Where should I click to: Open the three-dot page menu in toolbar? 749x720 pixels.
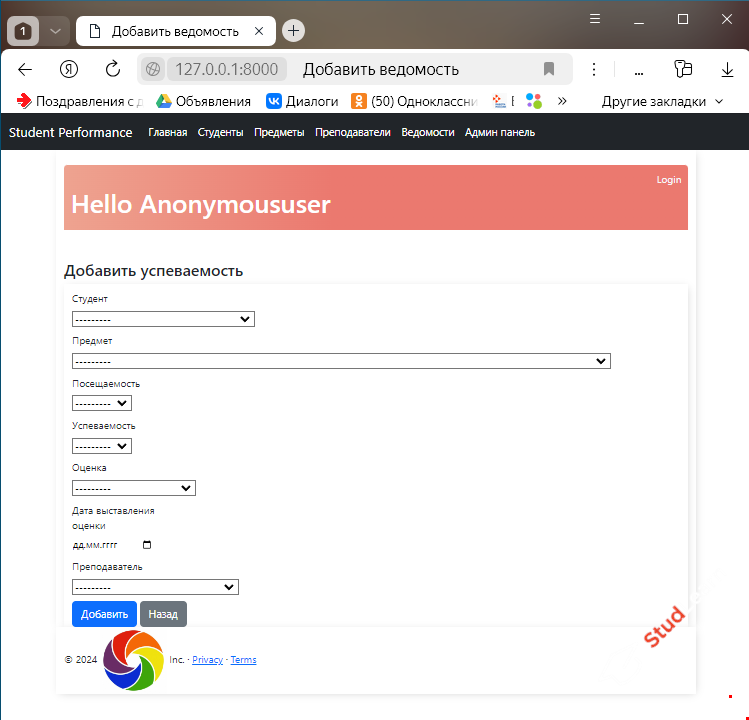pyautogui.click(x=594, y=70)
